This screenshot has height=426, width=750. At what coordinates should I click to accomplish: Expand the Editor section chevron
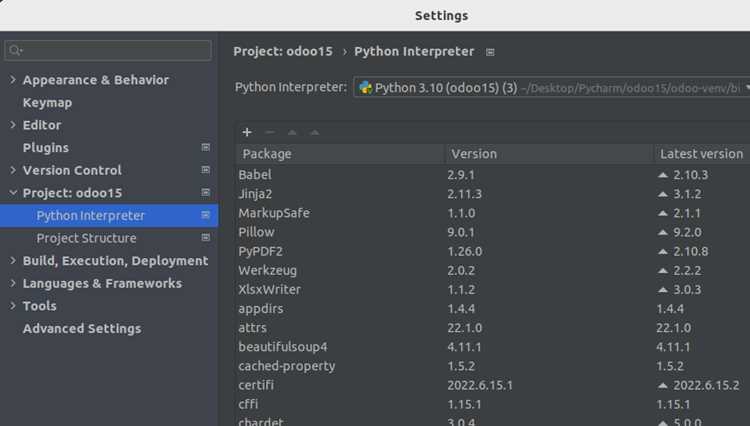[x=13, y=125]
